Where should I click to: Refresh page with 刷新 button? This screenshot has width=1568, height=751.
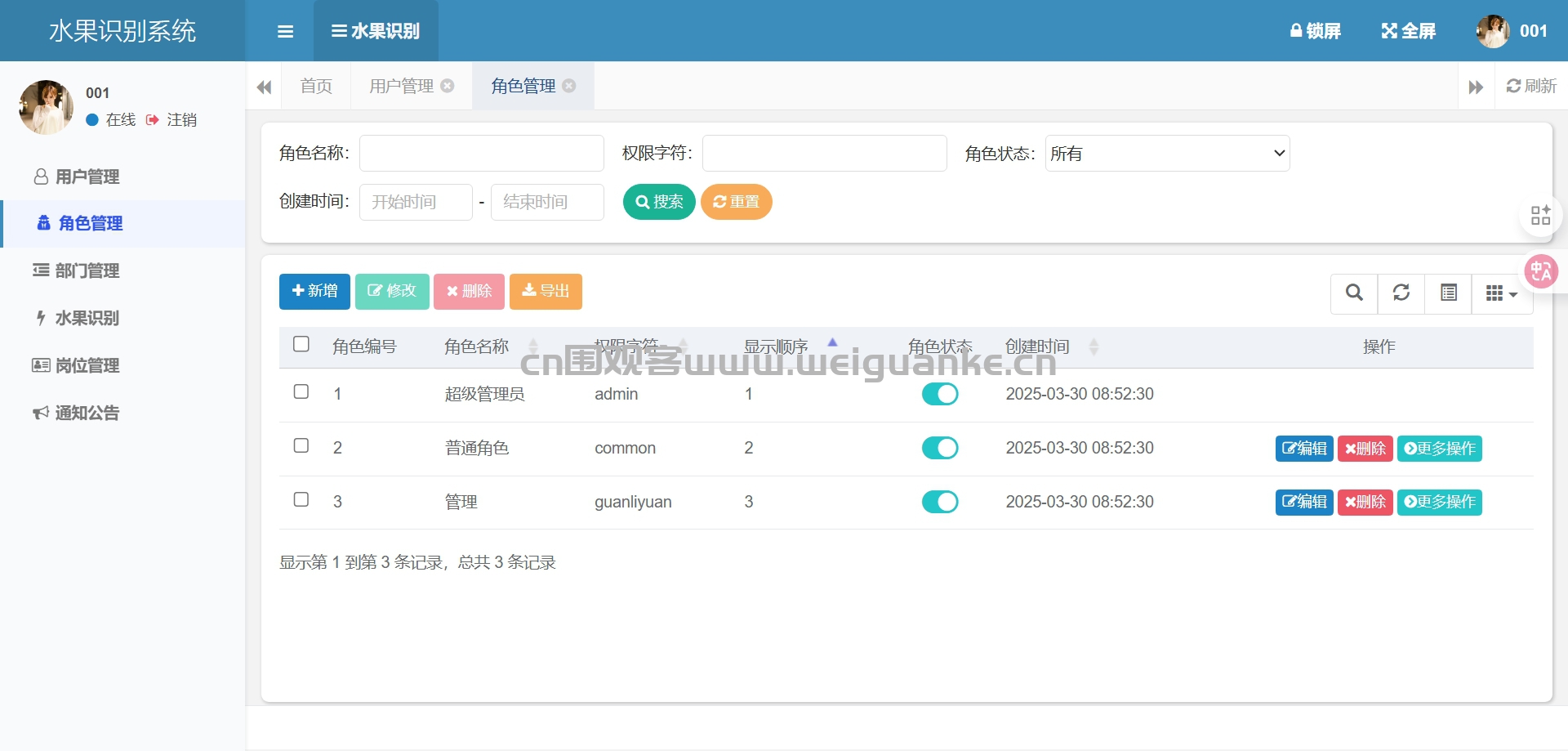(x=1531, y=86)
